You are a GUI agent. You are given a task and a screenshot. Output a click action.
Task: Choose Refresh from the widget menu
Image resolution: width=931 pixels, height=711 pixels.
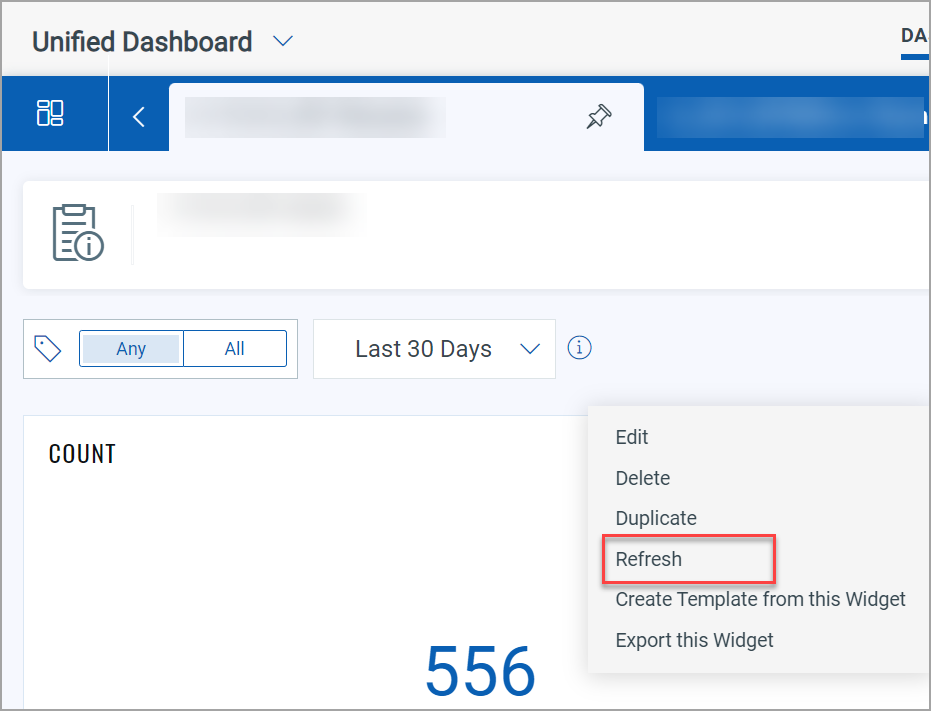[x=648, y=559]
